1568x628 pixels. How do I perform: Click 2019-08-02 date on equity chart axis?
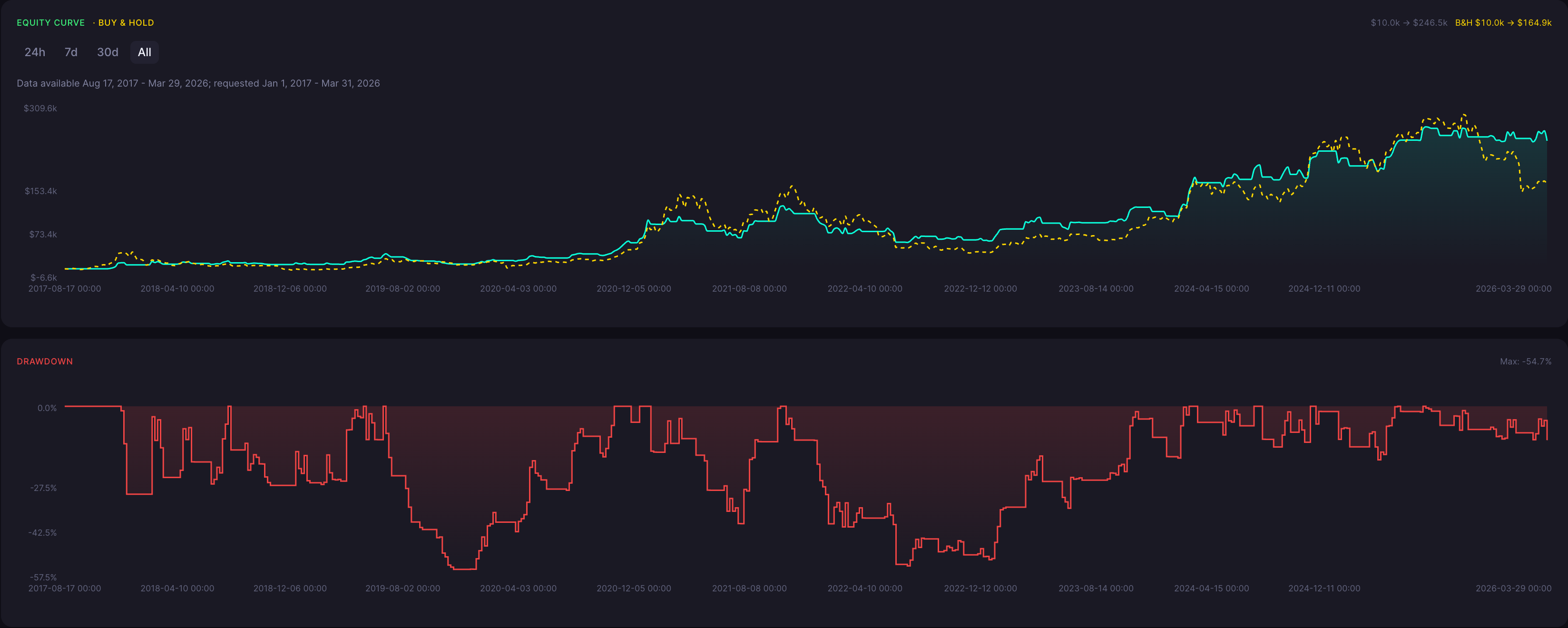(403, 289)
